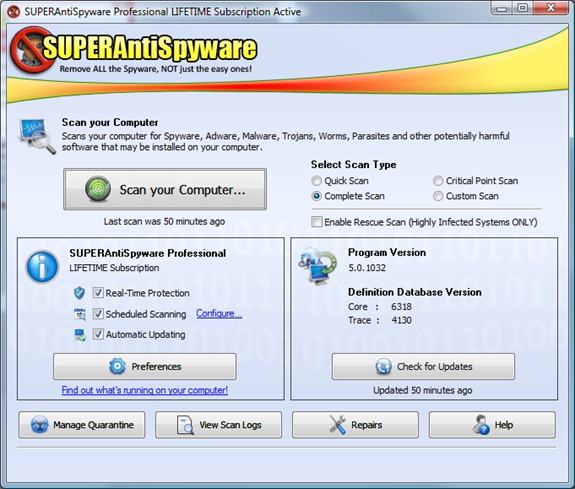Open the Configure... scheduled scanning link
The height and width of the screenshot is (489, 575).
219,314
